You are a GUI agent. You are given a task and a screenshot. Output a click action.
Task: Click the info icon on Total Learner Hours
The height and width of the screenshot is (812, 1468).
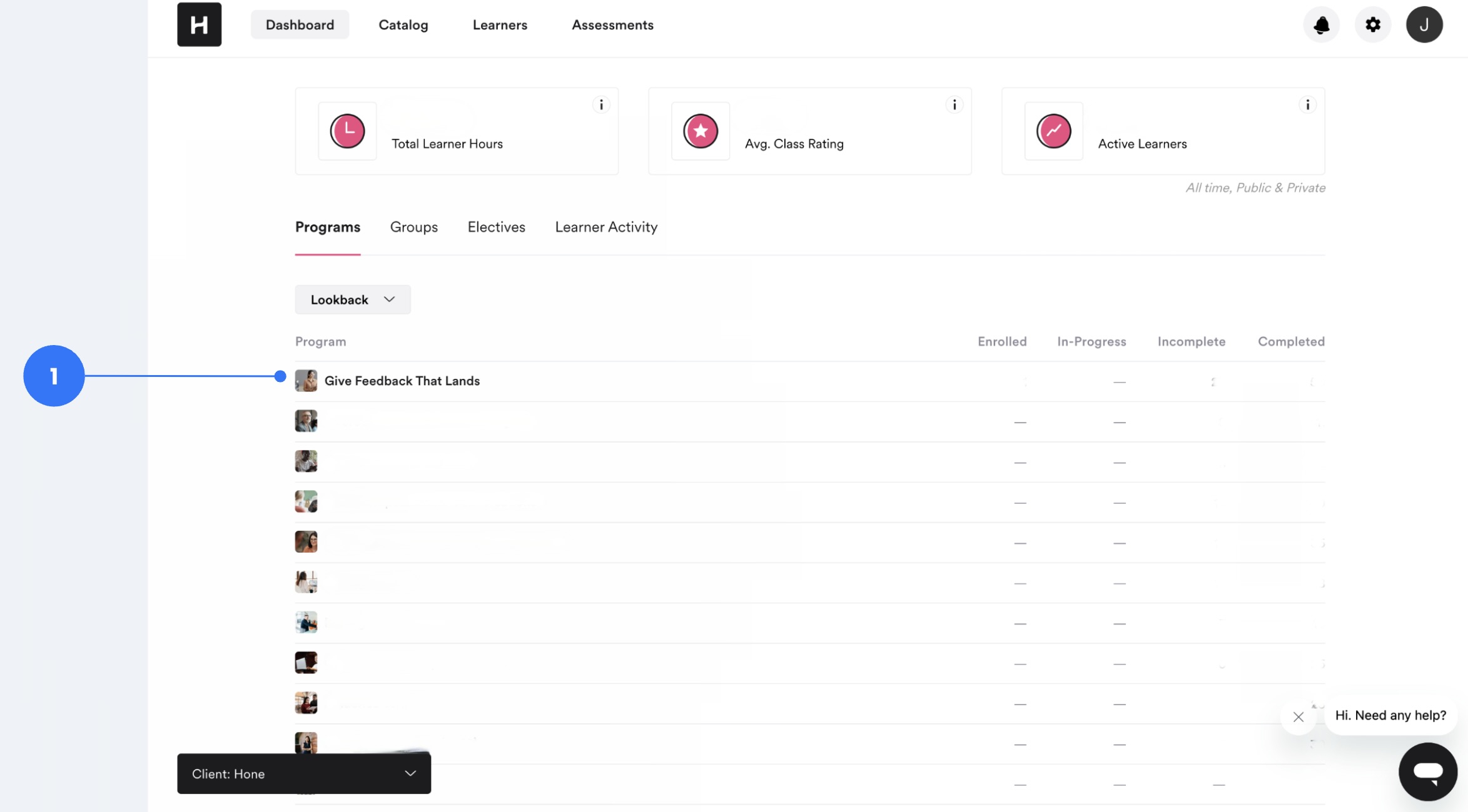(601, 104)
